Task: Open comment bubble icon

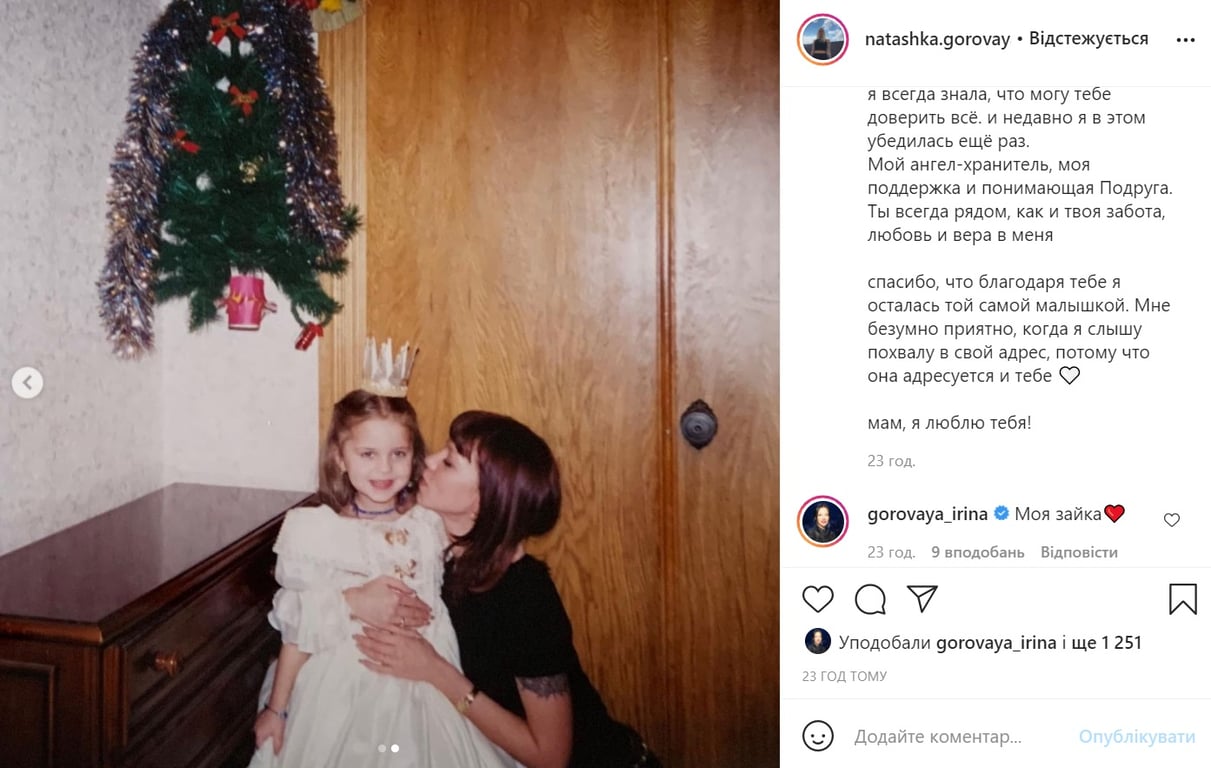Action: point(870,598)
